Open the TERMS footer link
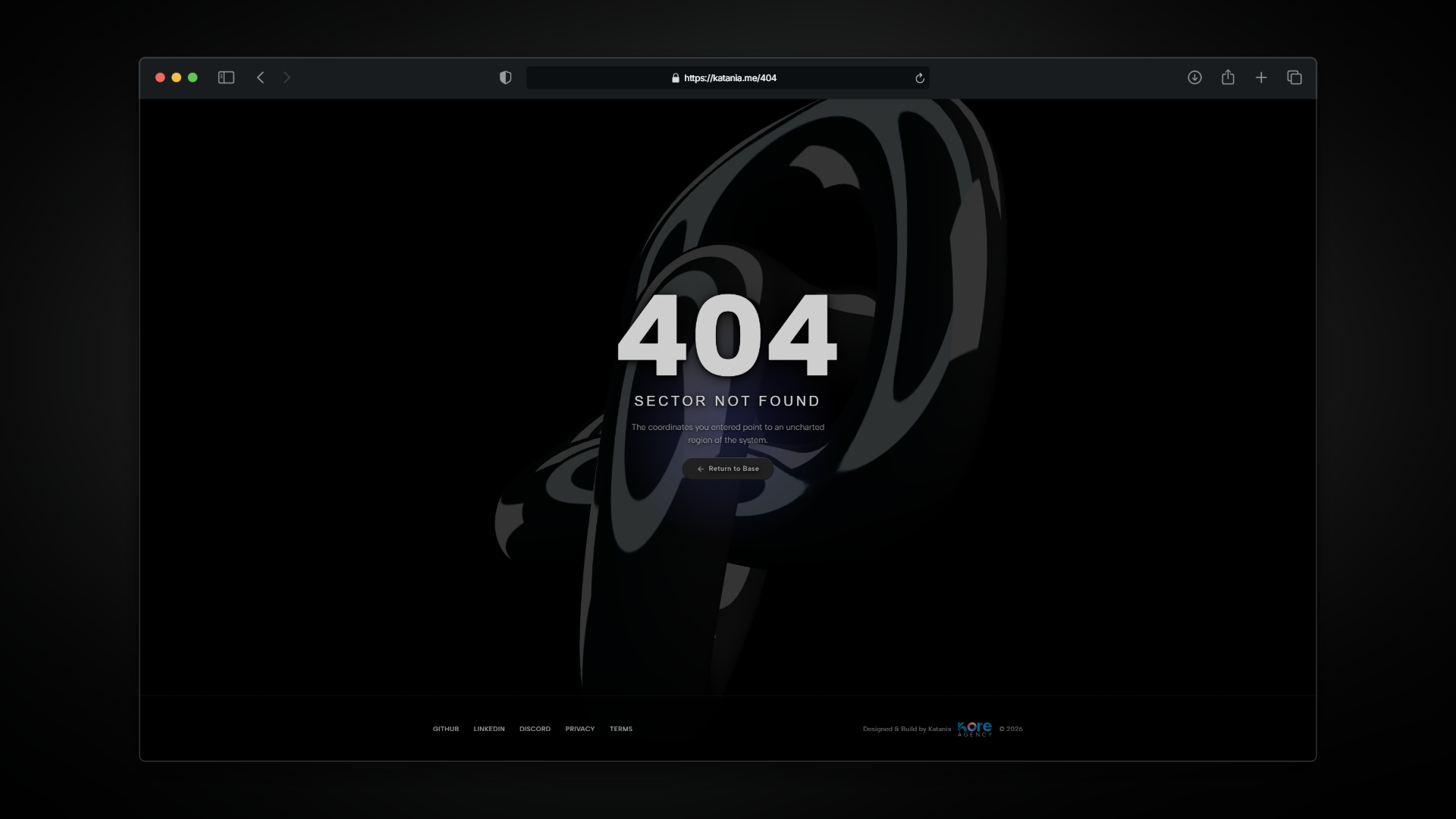 click(x=621, y=729)
